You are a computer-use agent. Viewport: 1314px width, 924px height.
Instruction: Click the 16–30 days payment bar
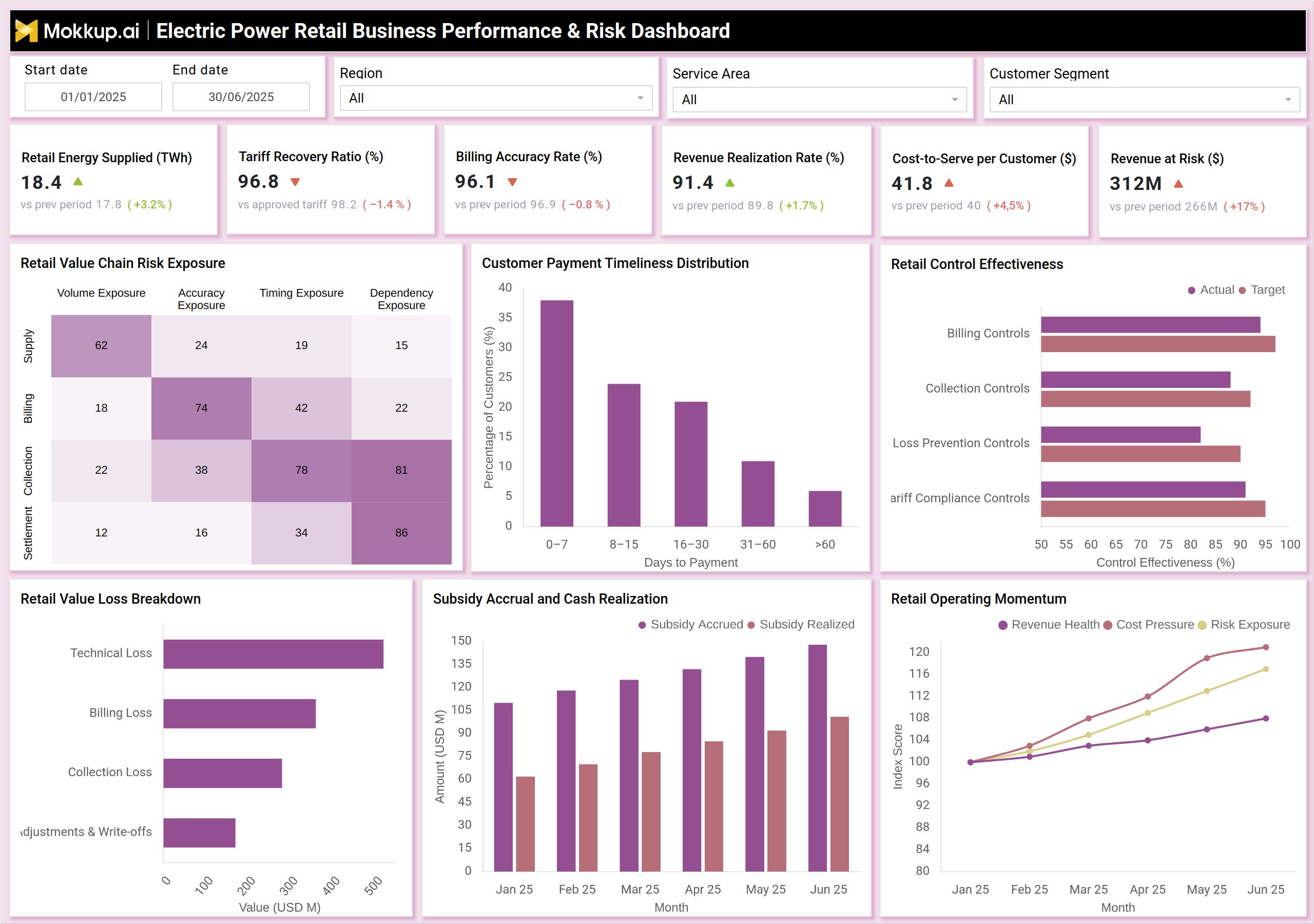click(x=691, y=464)
